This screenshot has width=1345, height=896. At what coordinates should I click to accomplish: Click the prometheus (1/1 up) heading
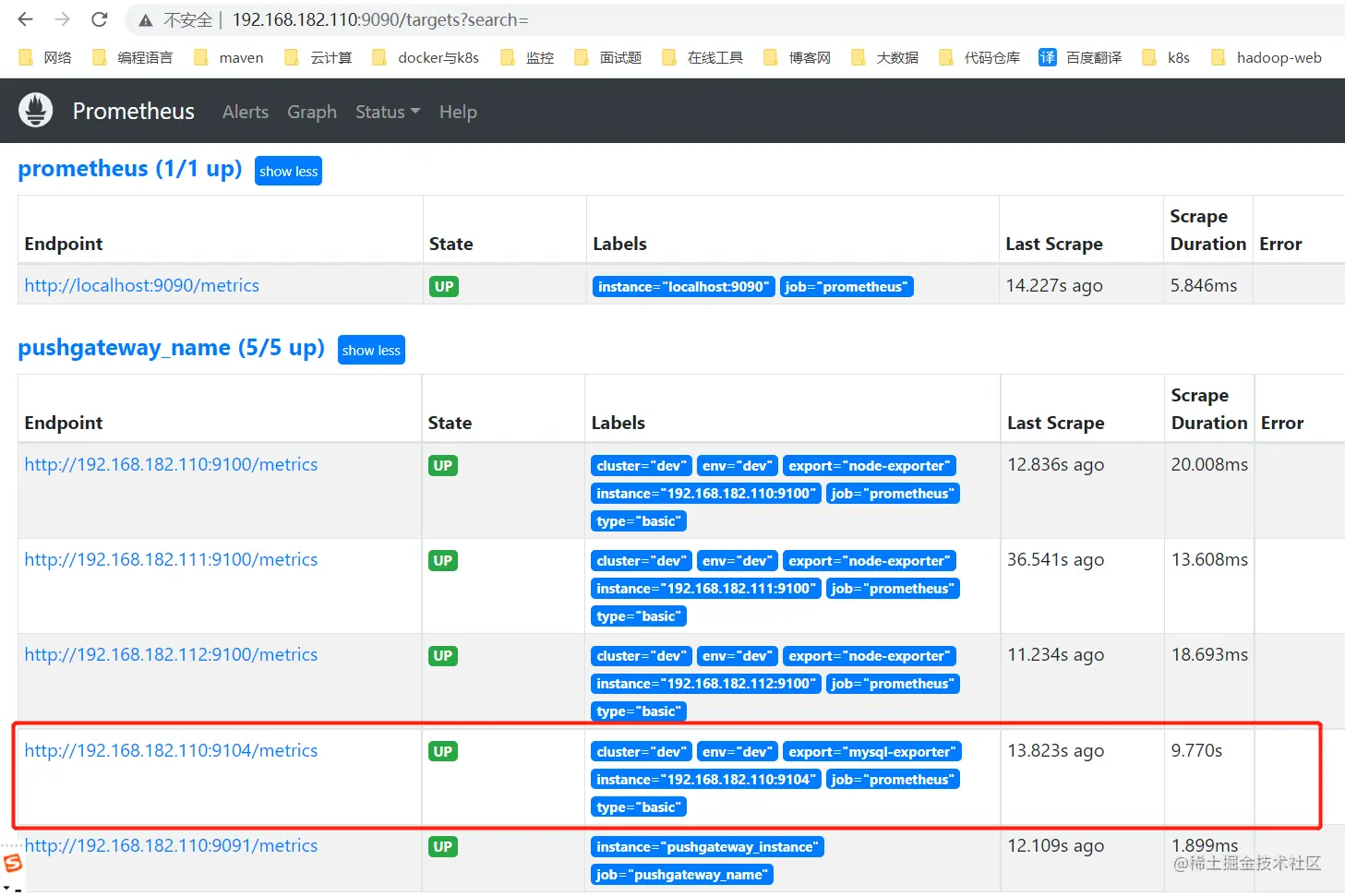coord(130,169)
